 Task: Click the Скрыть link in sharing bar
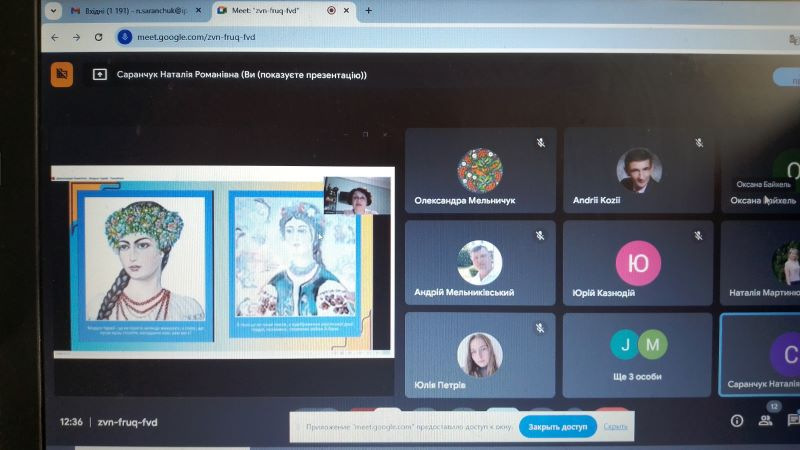pyautogui.click(x=615, y=427)
